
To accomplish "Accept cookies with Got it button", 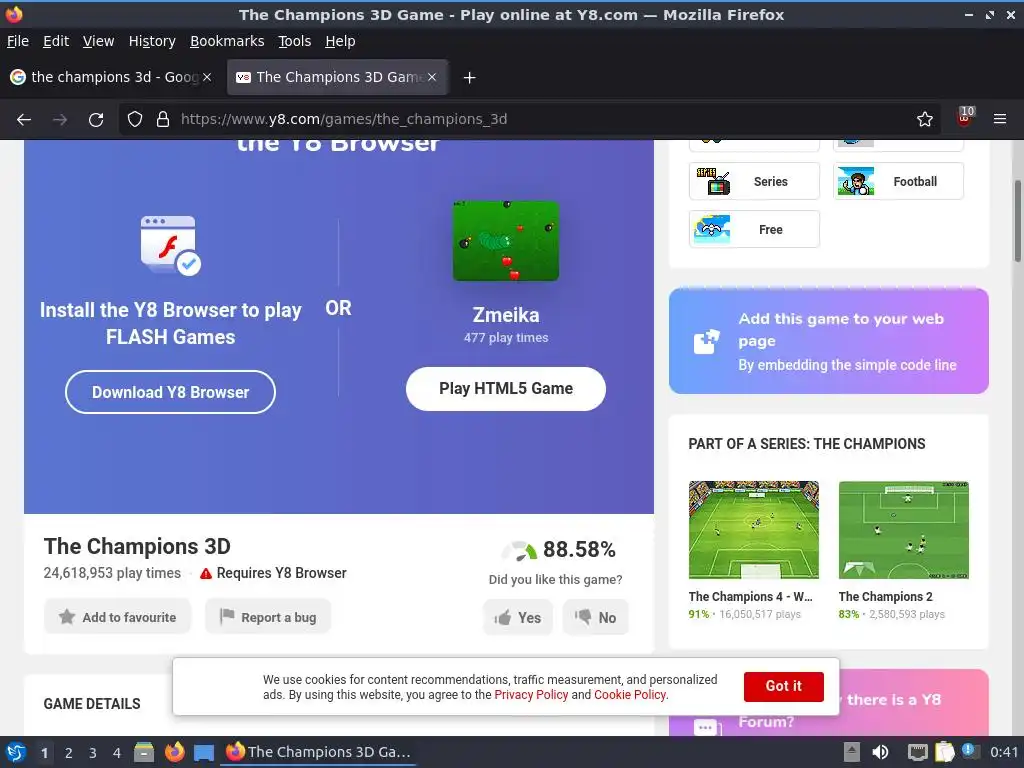I will [x=783, y=686].
